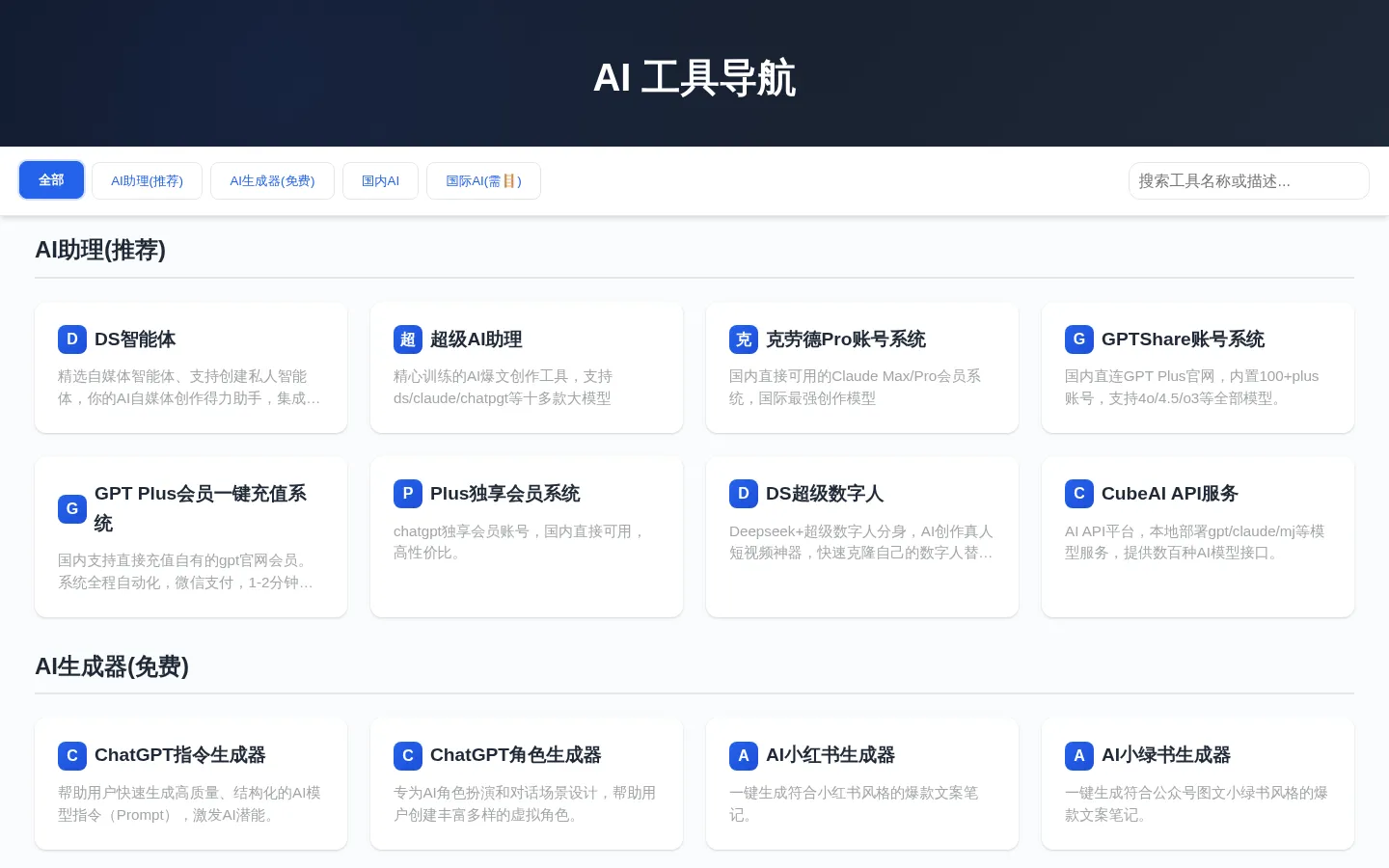Click the DS超级数字人 D icon
The height and width of the screenshot is (868, 1389).
point(744,494)
